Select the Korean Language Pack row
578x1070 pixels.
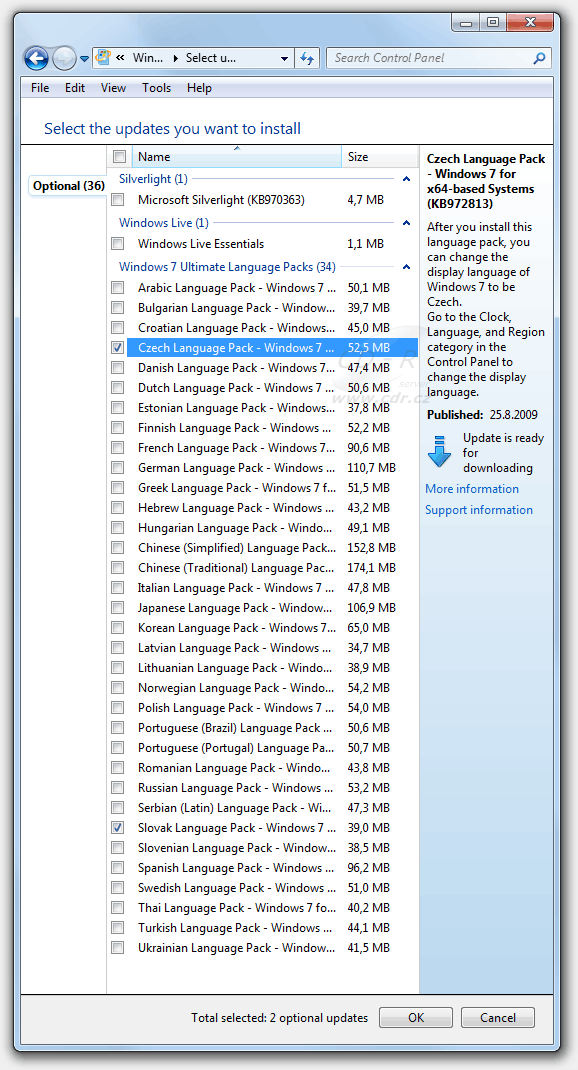tap(272, 628)
